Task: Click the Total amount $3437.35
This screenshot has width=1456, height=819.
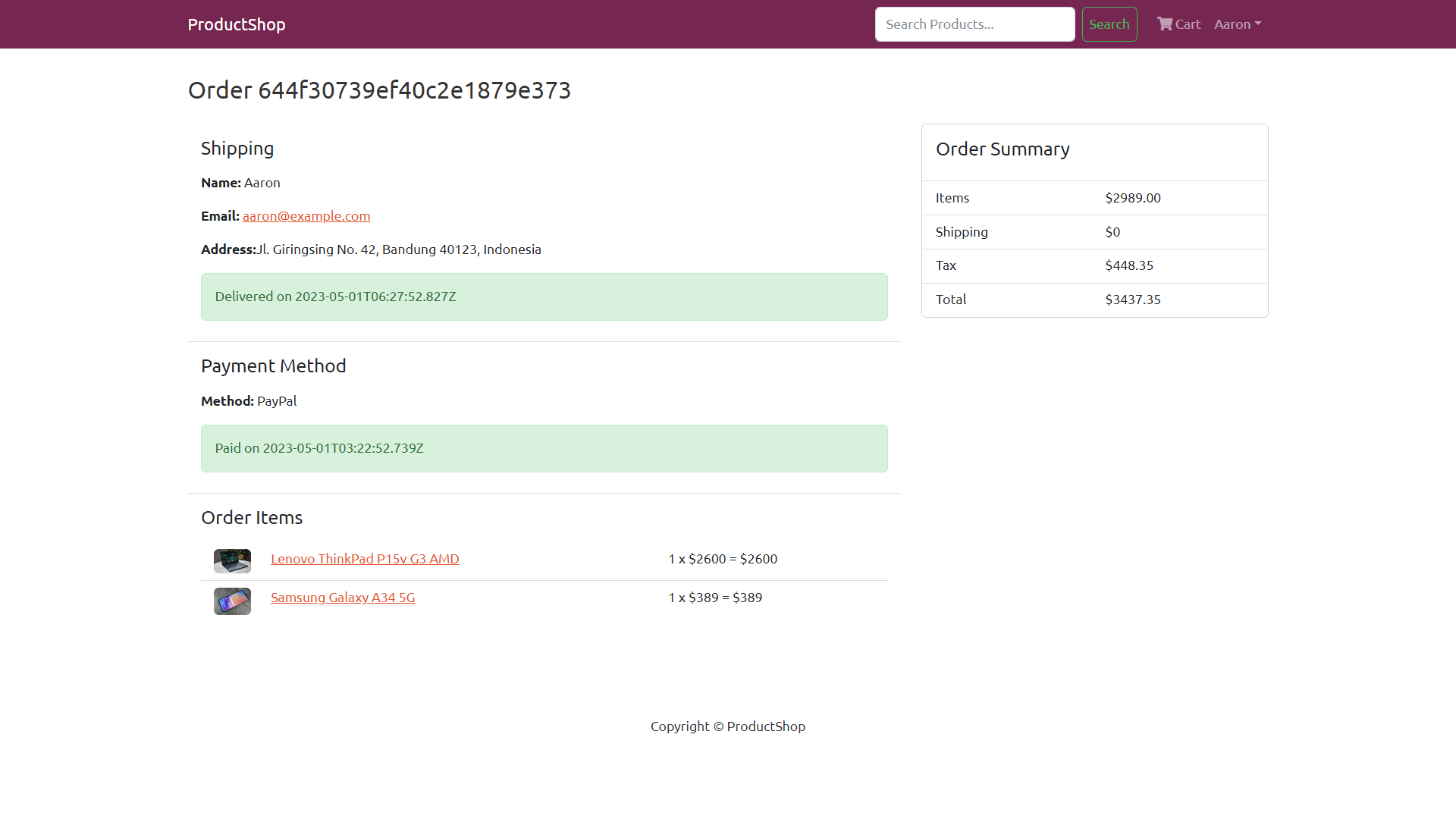Action: pos(1133,300)
